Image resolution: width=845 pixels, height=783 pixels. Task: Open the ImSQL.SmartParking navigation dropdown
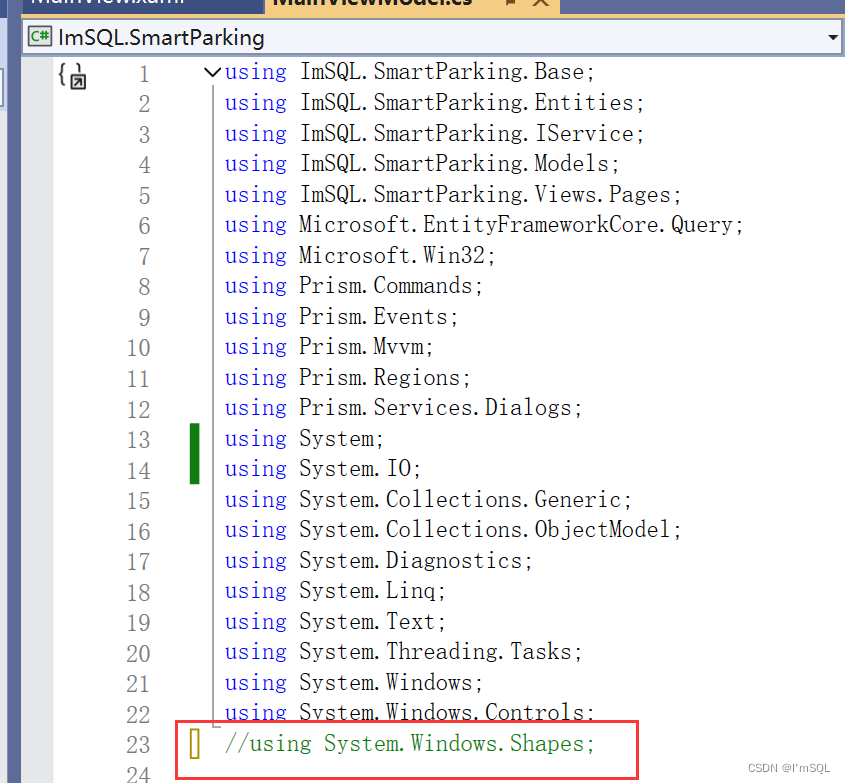(833, 36)
